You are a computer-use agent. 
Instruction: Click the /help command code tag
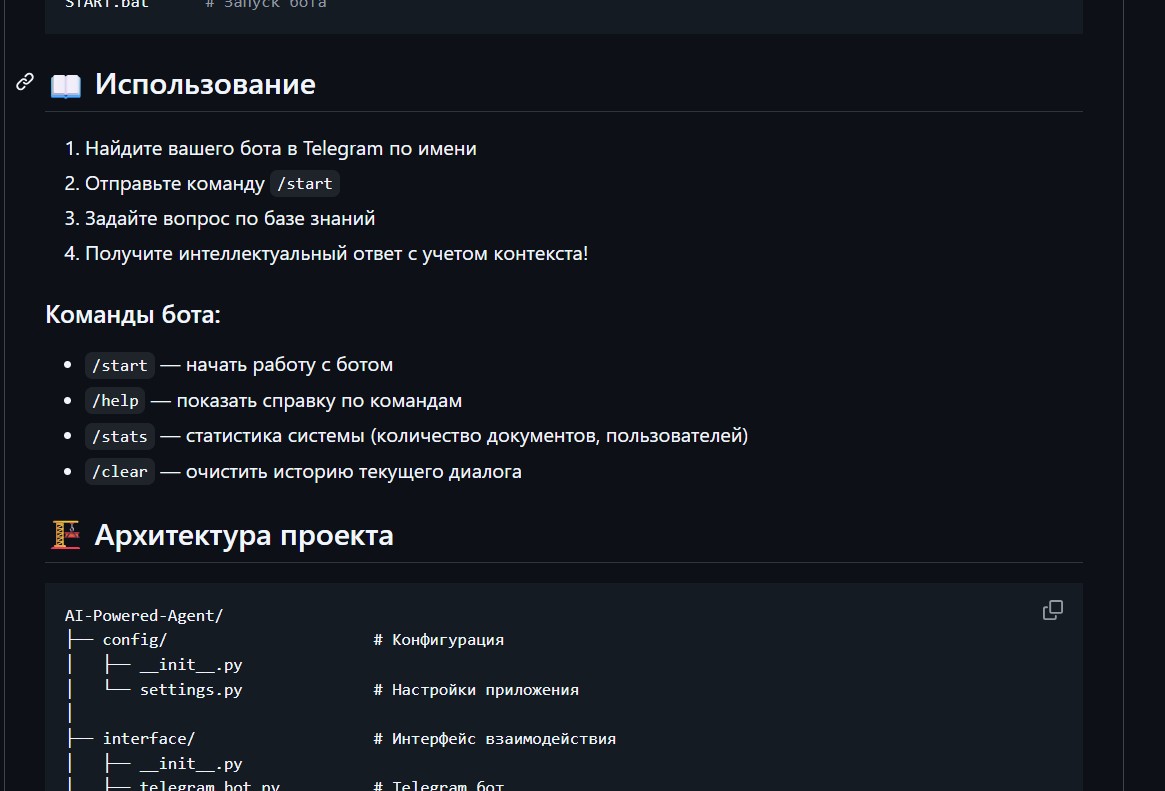click(115, 401)
